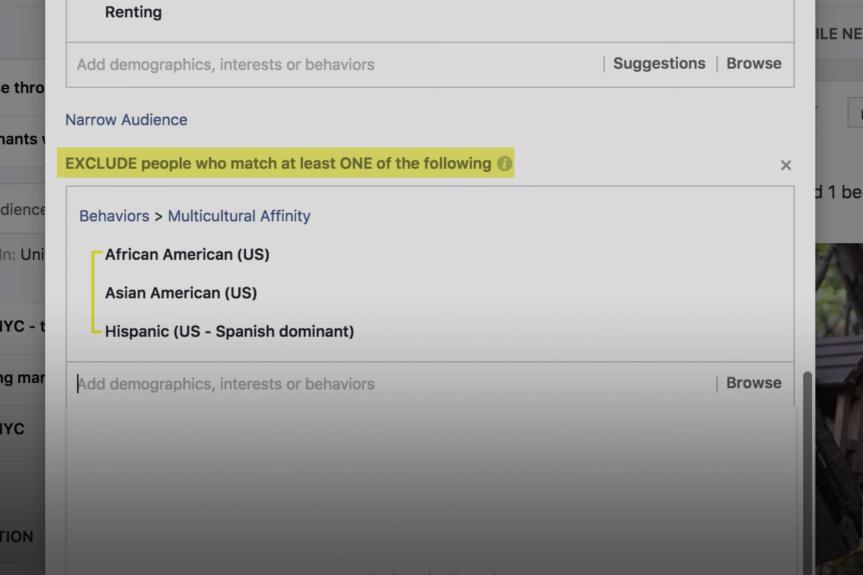This screenshot has height=575, width=863.
Task: Remove the EXCLUDE section with the X
Action: pyautogui.click(x=785, y=165)
